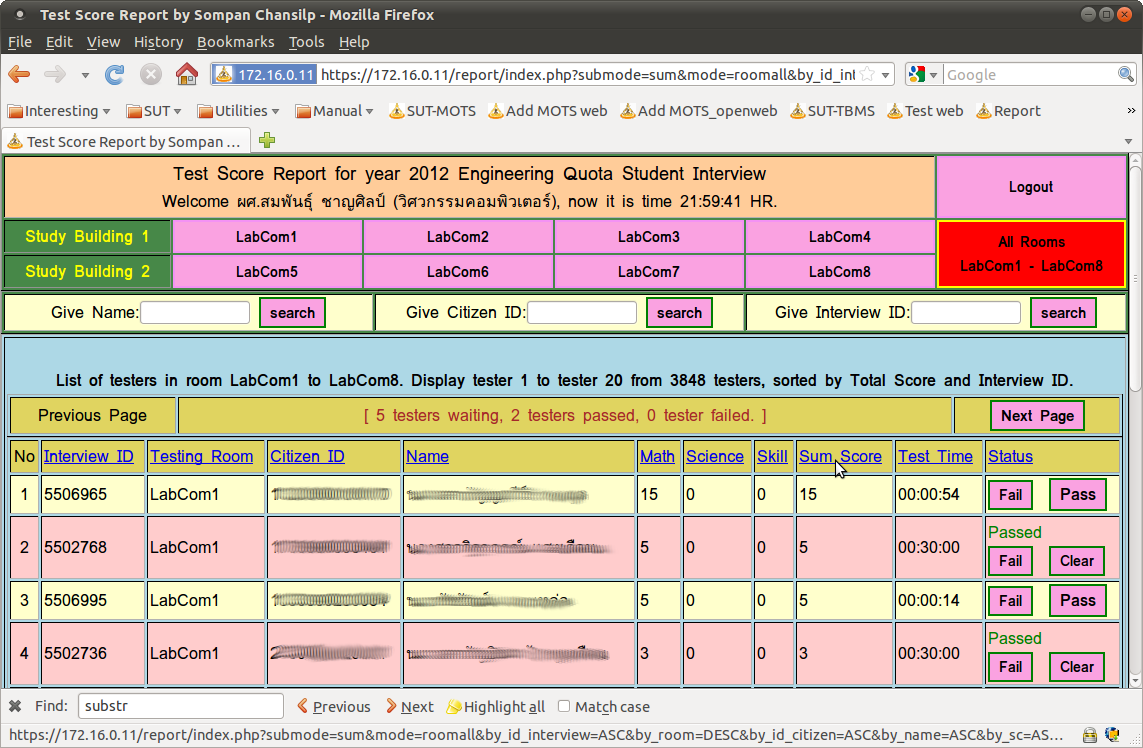Click the Give Interview ID input field
This screenshot has height=748, width=1143.
[x=966, y=313]
